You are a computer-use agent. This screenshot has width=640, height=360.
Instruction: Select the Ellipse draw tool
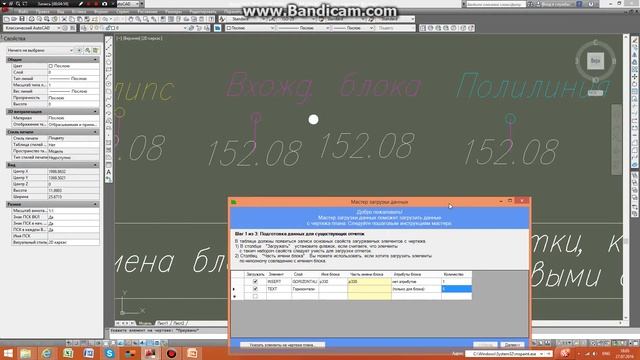[x=109, y=106]
